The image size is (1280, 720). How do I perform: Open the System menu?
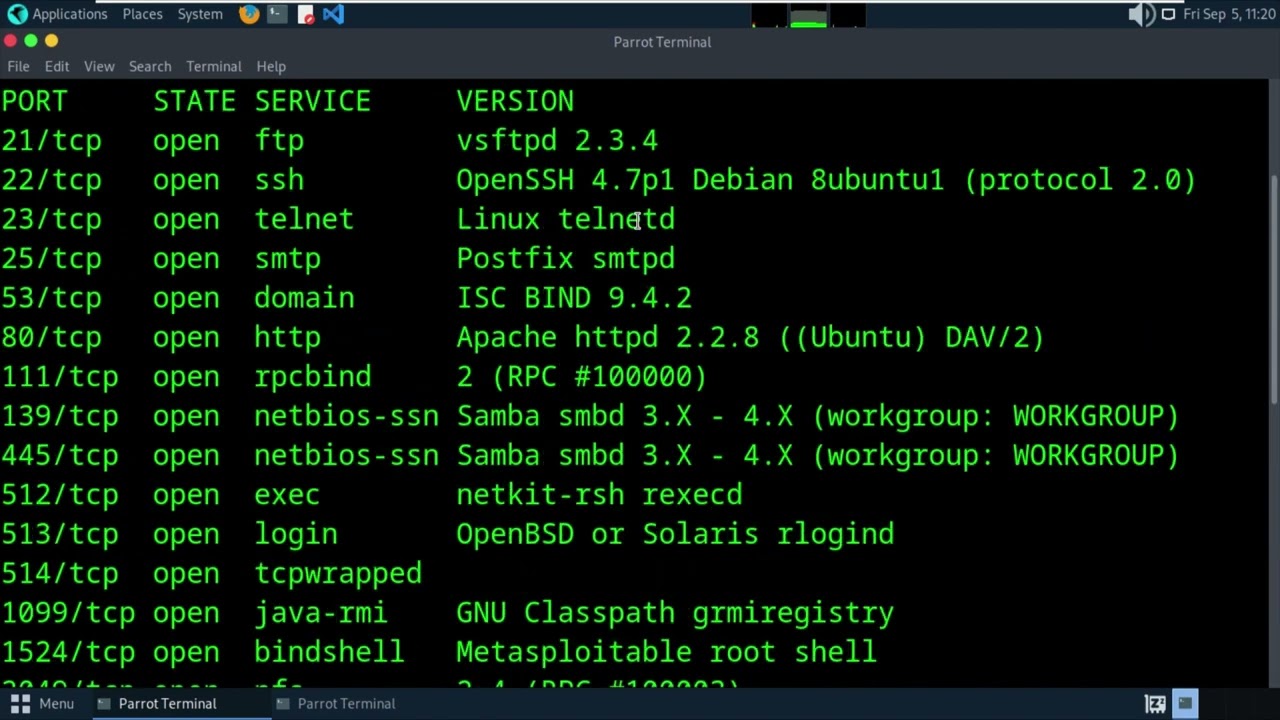[x=200, y=14]
